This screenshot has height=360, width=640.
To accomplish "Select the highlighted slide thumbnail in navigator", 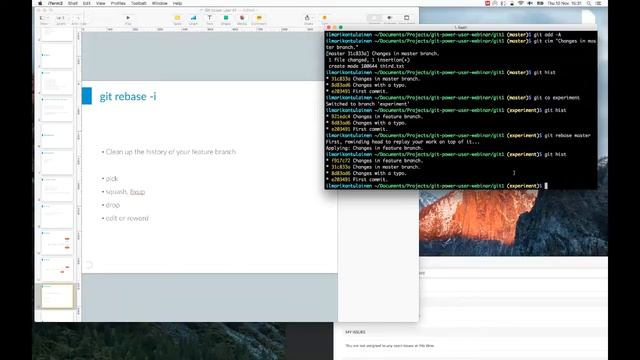I will pos(57,296).
